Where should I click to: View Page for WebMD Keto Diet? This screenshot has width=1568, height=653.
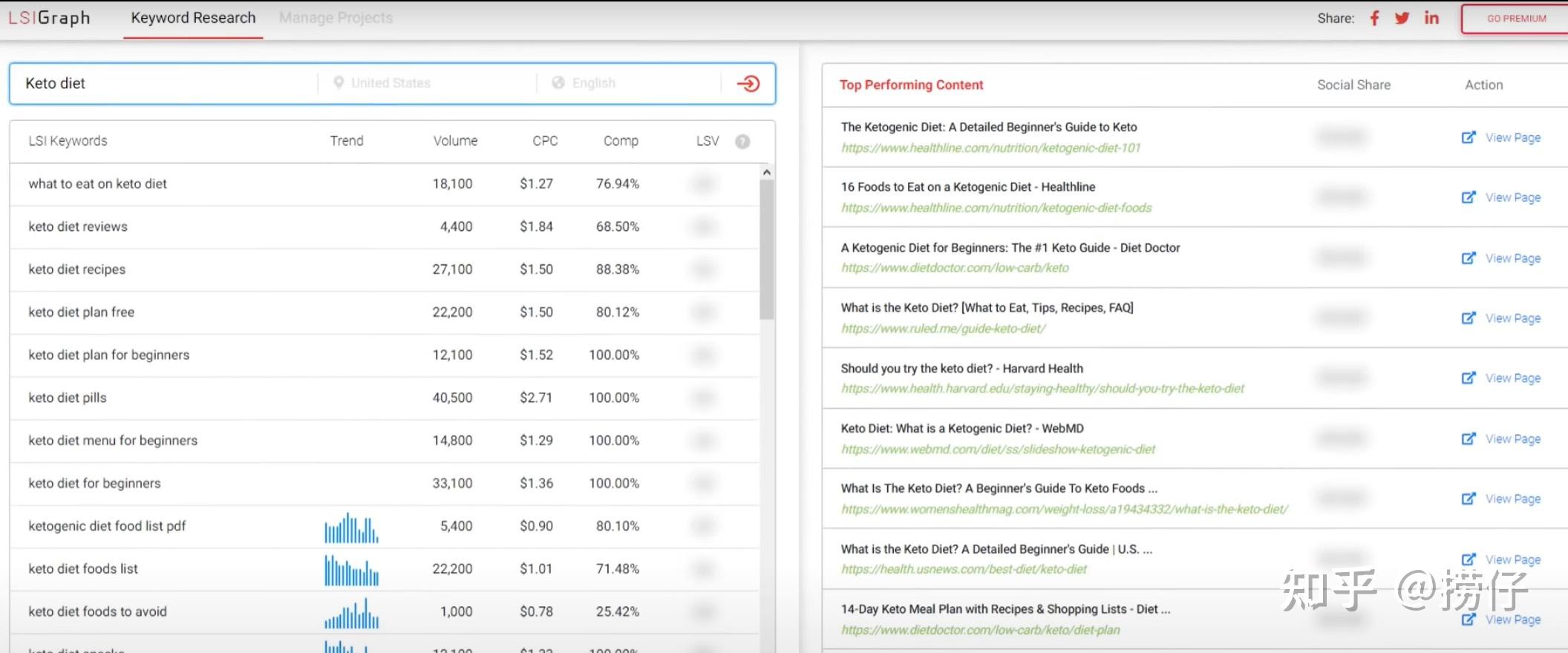point(1513,439)
